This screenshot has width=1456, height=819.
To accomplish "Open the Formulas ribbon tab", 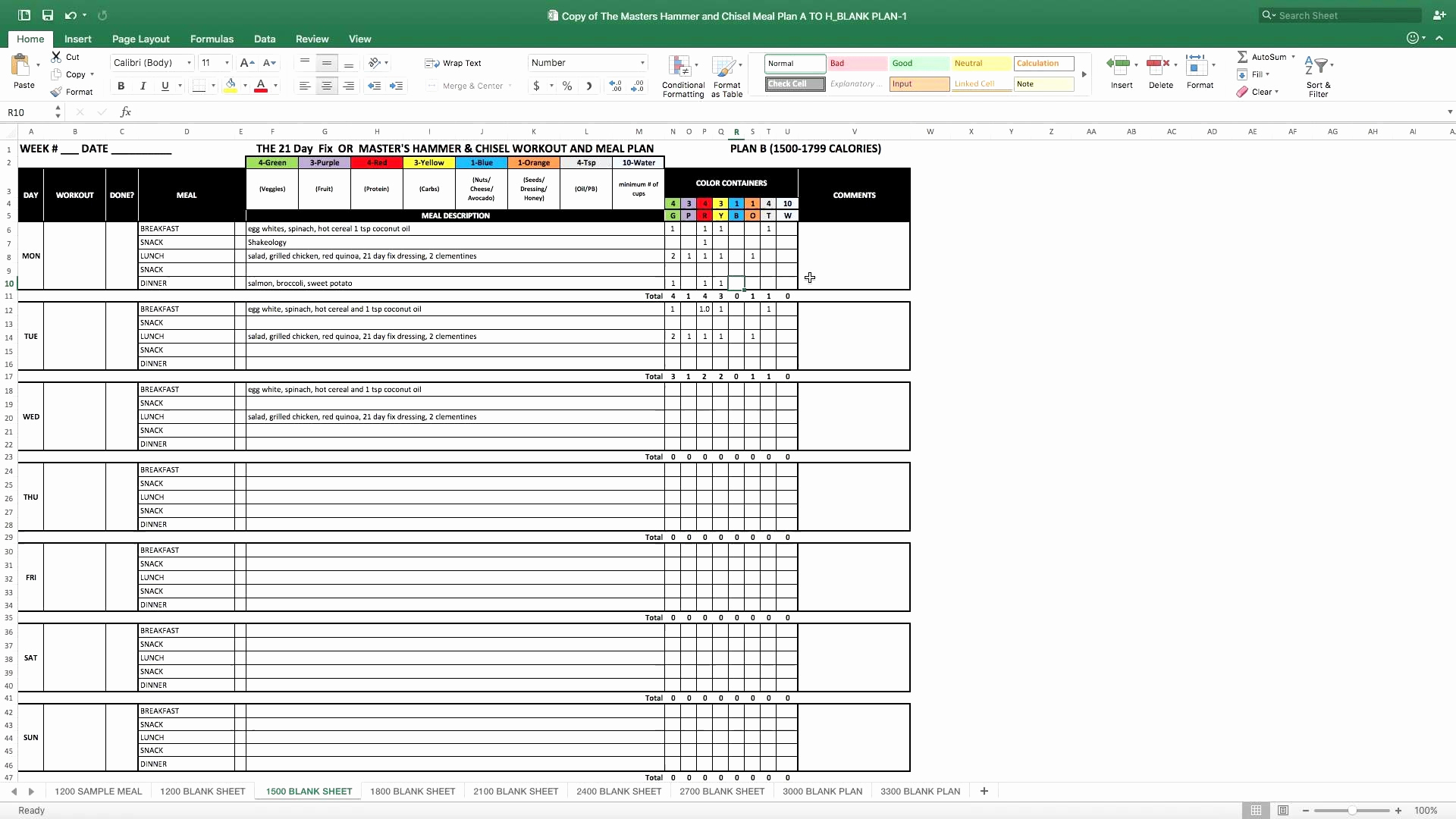I will [212, 39].
